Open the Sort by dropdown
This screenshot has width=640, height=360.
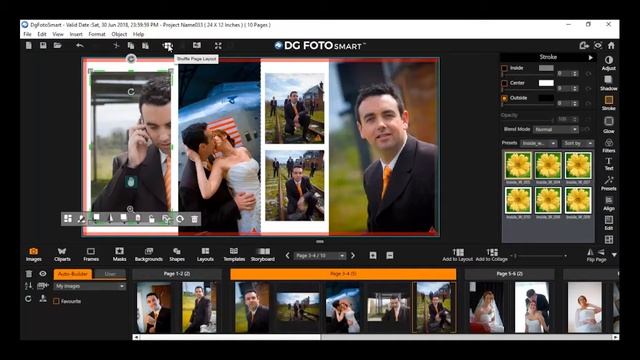pos(578,143)
